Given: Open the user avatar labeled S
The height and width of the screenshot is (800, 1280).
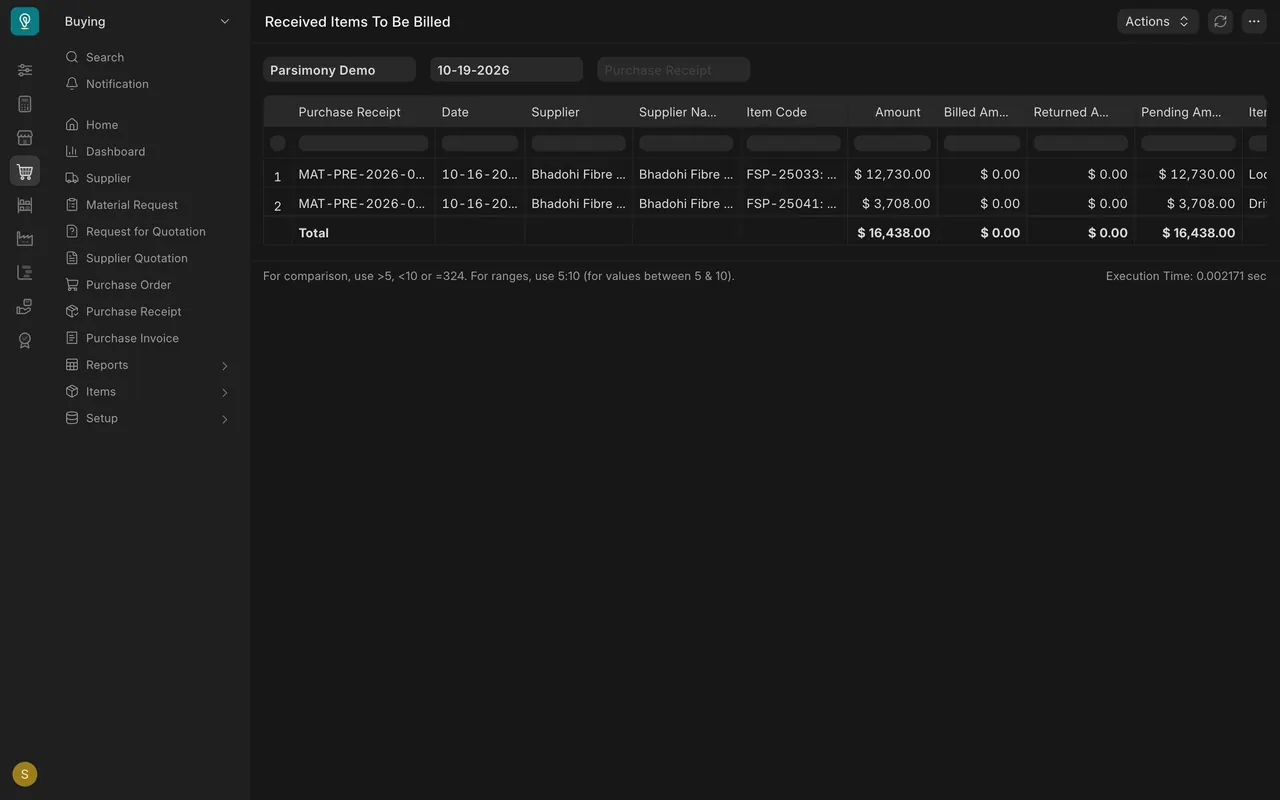Looking at the screenshot, I should coord(25,774).
